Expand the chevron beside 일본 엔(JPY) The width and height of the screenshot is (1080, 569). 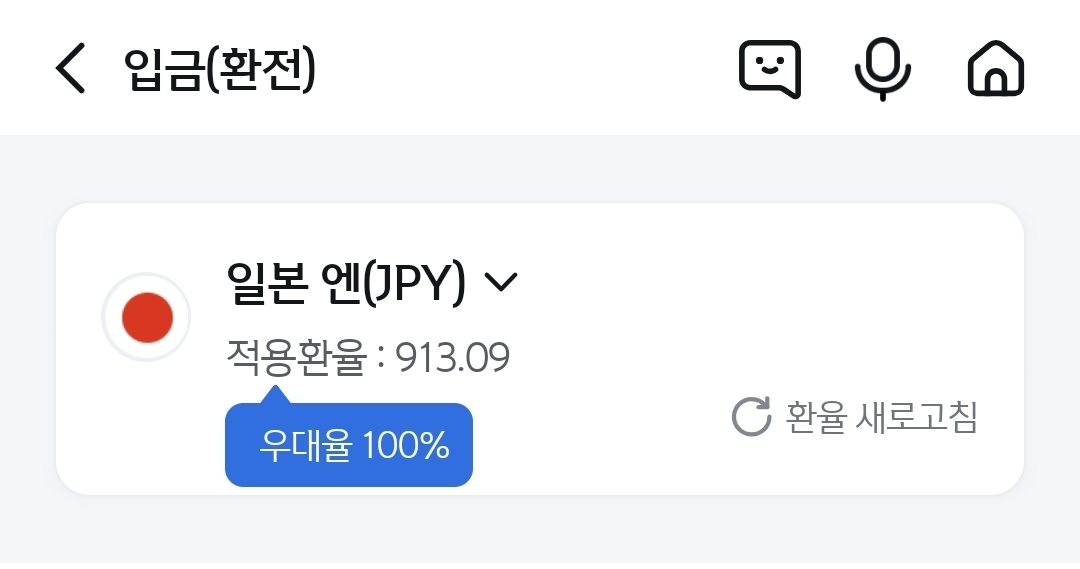pyautogui.click(x=500, y=283)
